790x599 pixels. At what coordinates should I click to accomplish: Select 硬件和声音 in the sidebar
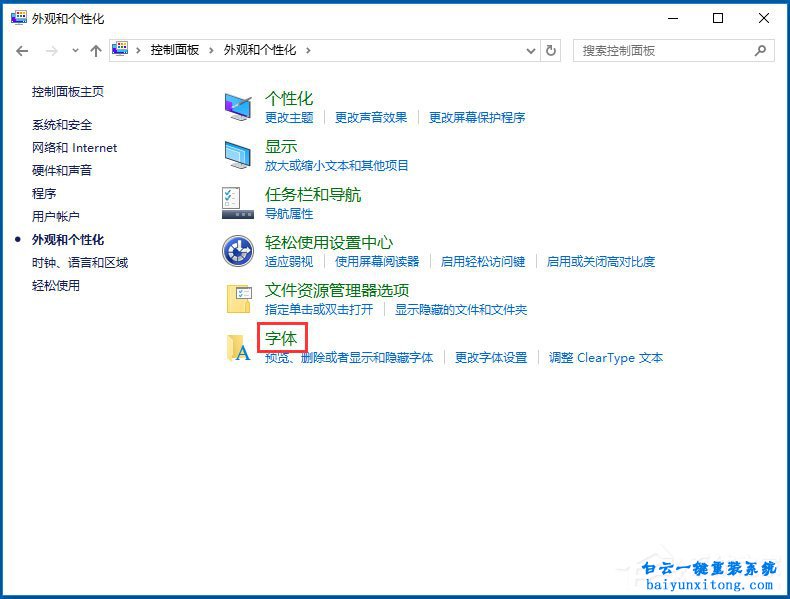pos(62,170)
